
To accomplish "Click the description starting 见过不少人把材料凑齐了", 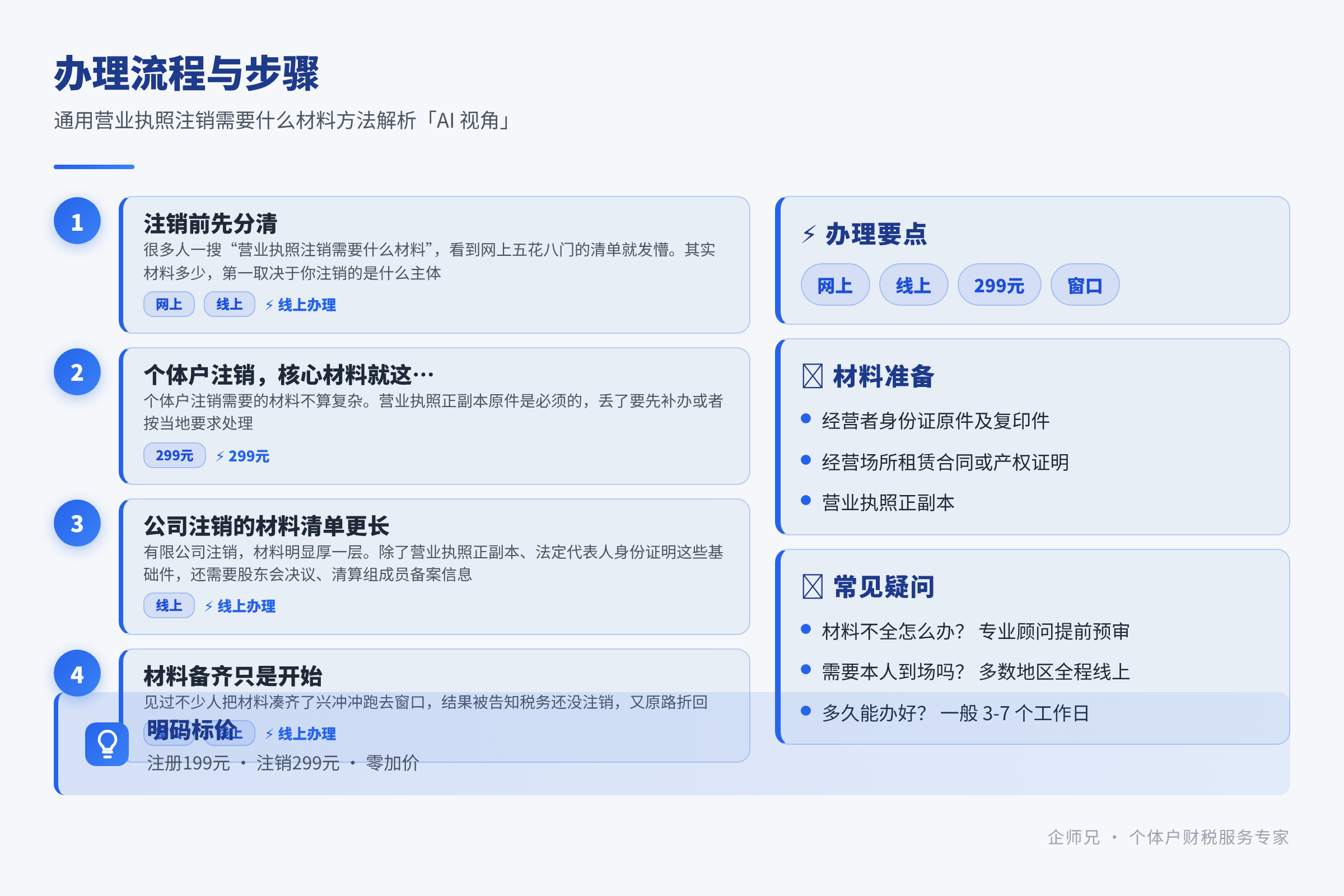I will point(426,702).
